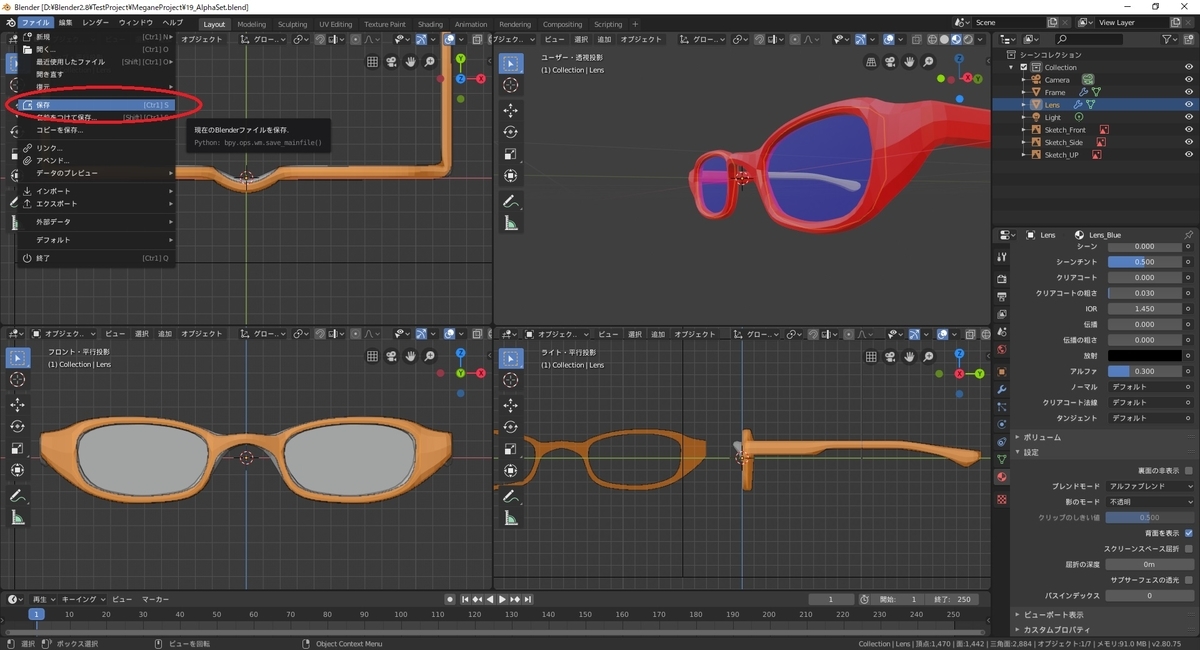Switch to the UV Editing workspace tab
The width and height of the screenshot is (1200, 650).
[335, 24]
